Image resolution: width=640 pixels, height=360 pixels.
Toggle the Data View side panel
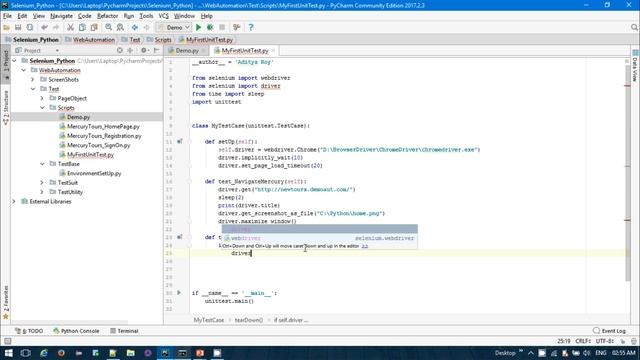click(x=635, y=66)
